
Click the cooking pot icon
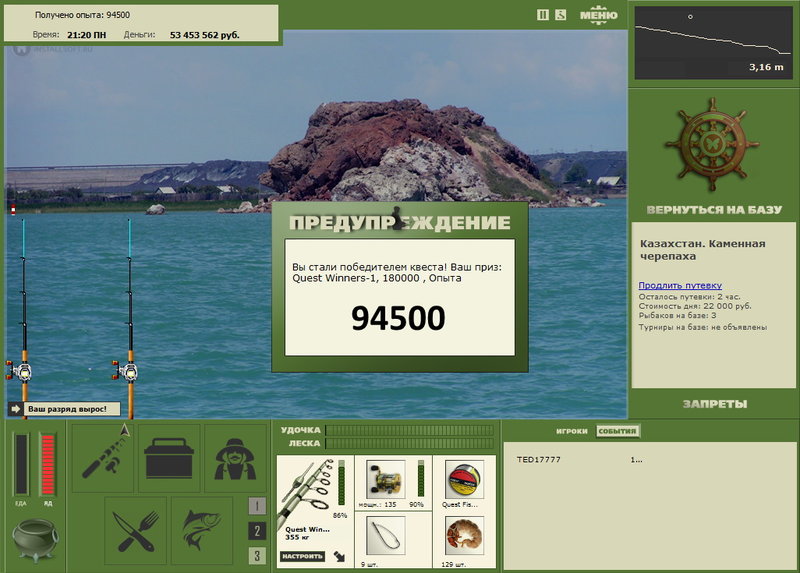click(x=35, y=539)
